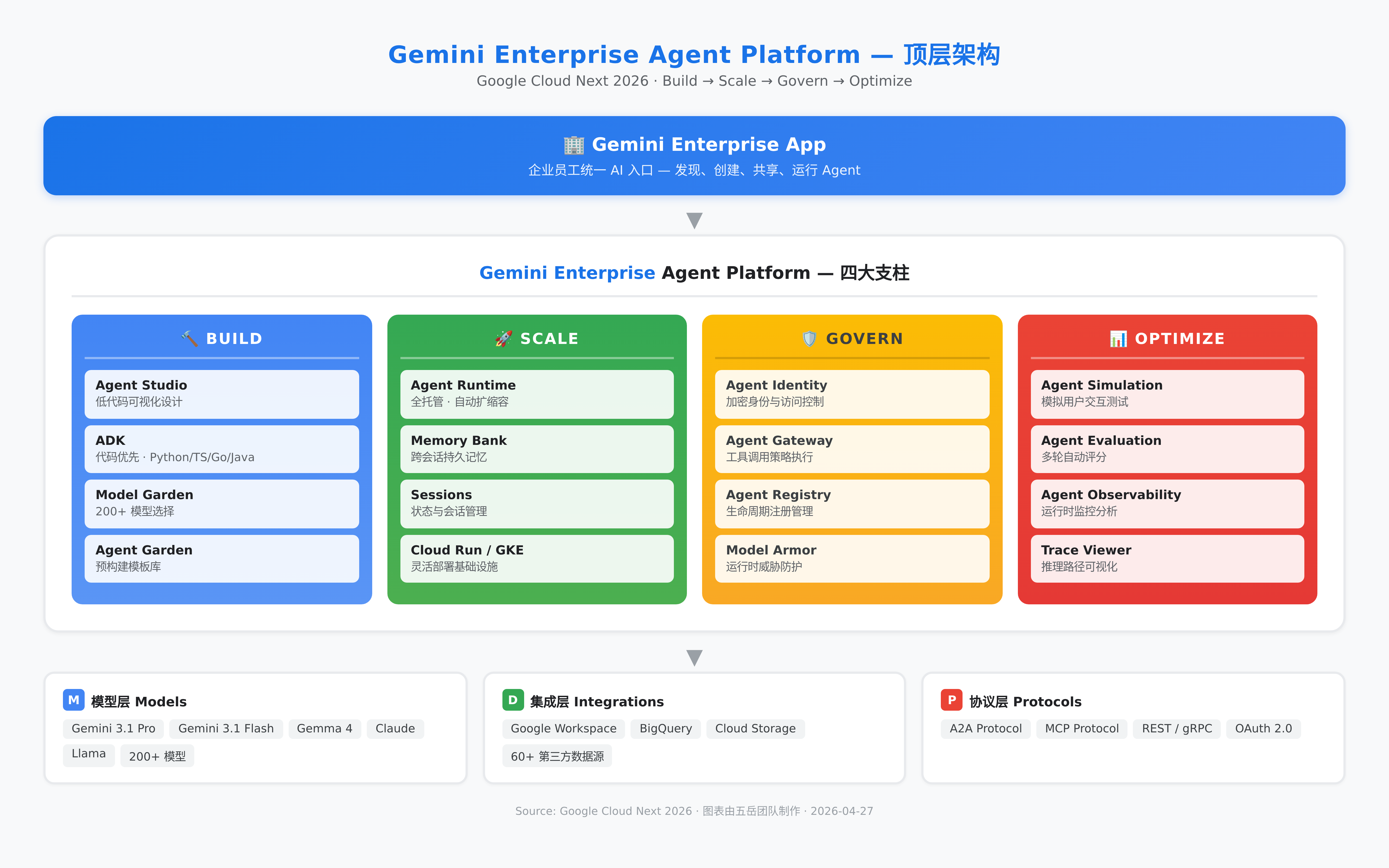Open the Agent Studio card
The width and height of the screenshot is (1389, 868).
pos(222,394)
